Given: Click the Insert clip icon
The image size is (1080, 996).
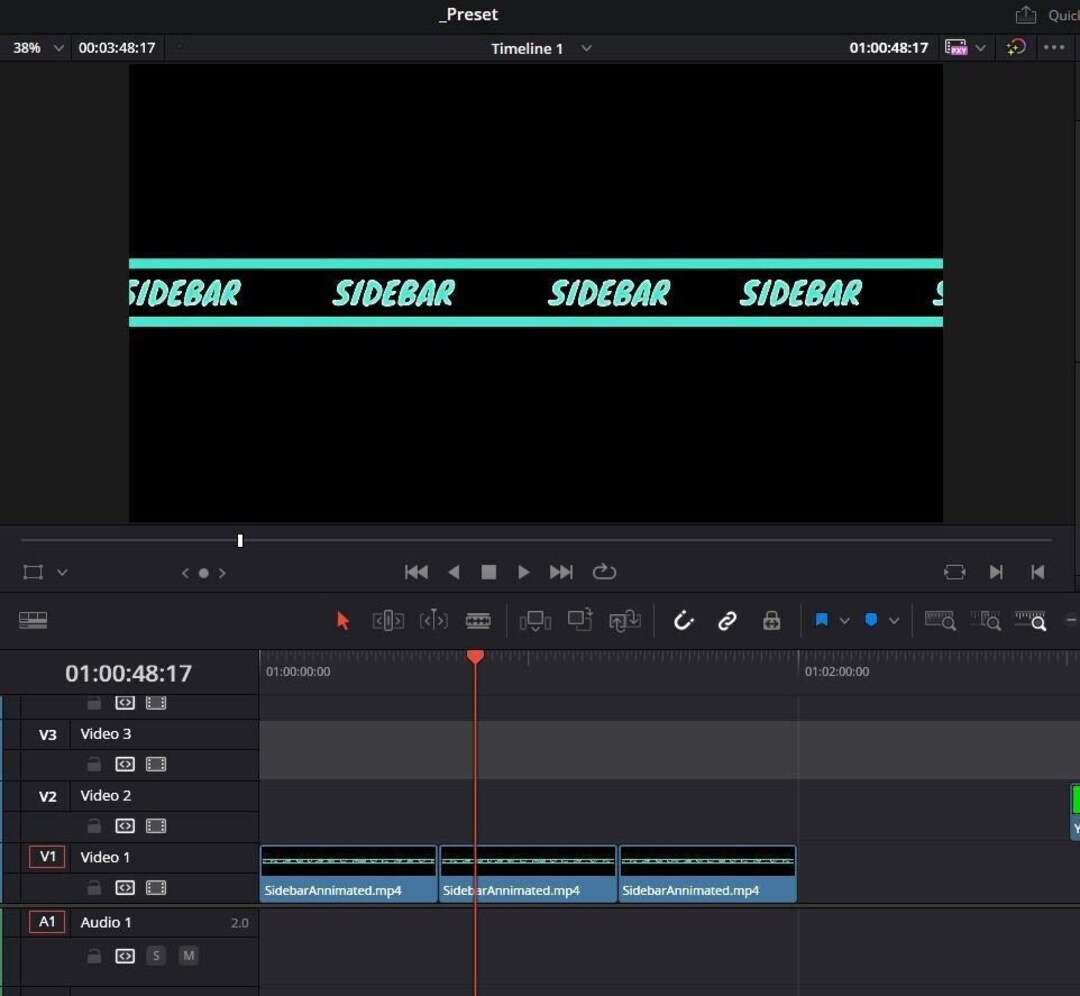Looking at the screenshot, I should (537, 620).
